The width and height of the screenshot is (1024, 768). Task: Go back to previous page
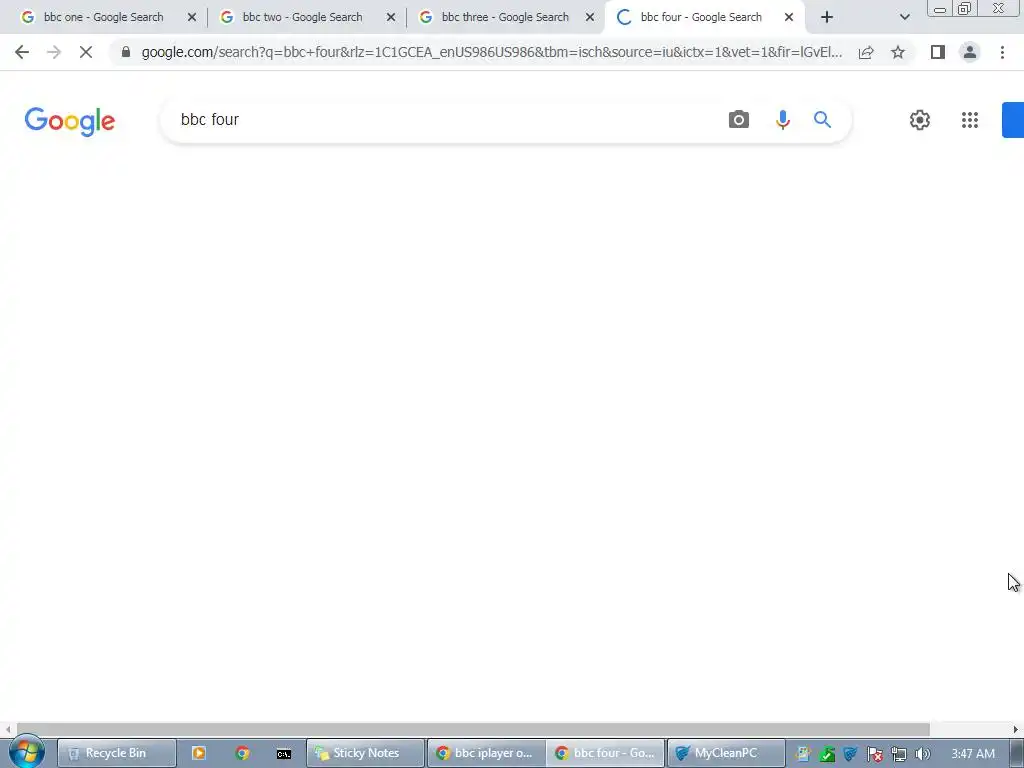pos(22,52)
